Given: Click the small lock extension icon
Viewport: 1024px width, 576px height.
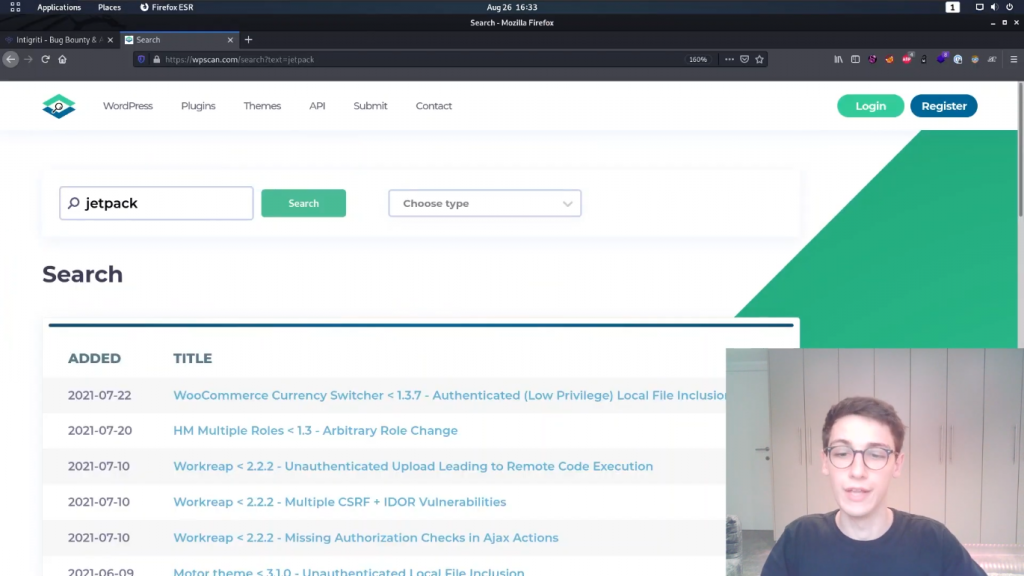Looking at the screenshot, I should pyautogui.click(x=923, y=59).
